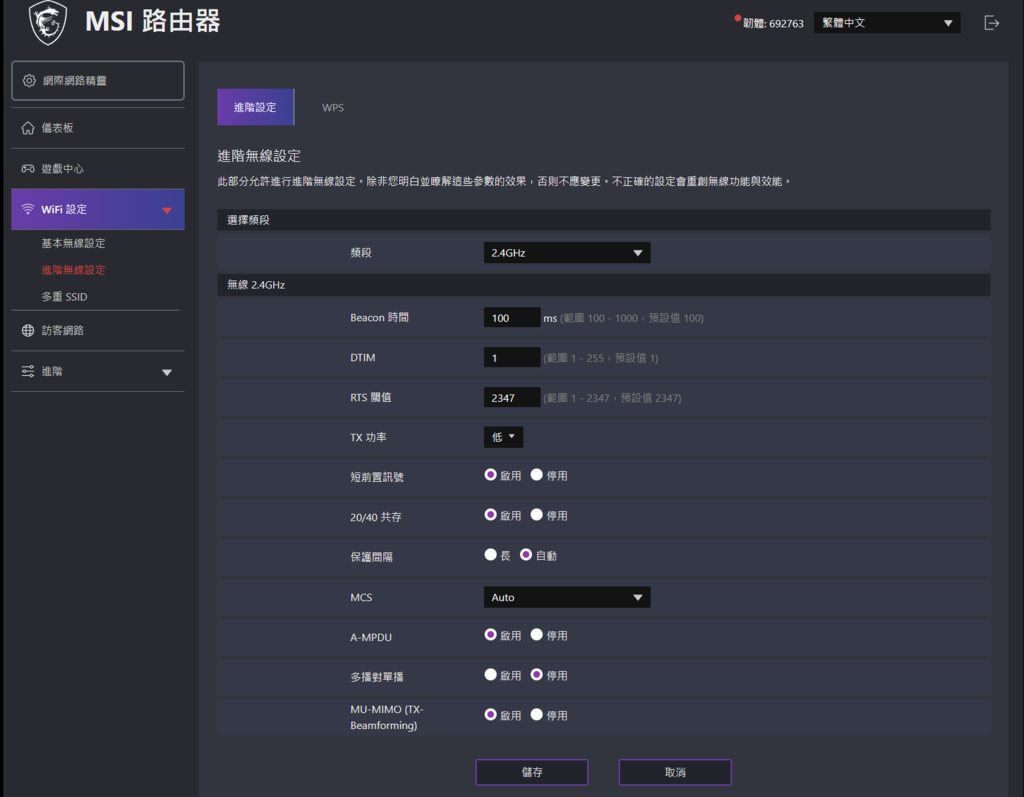Click the 進階無線設定 page heading
The width and height of the screenshot is (1024, 797).
click(x=259, y=156)
